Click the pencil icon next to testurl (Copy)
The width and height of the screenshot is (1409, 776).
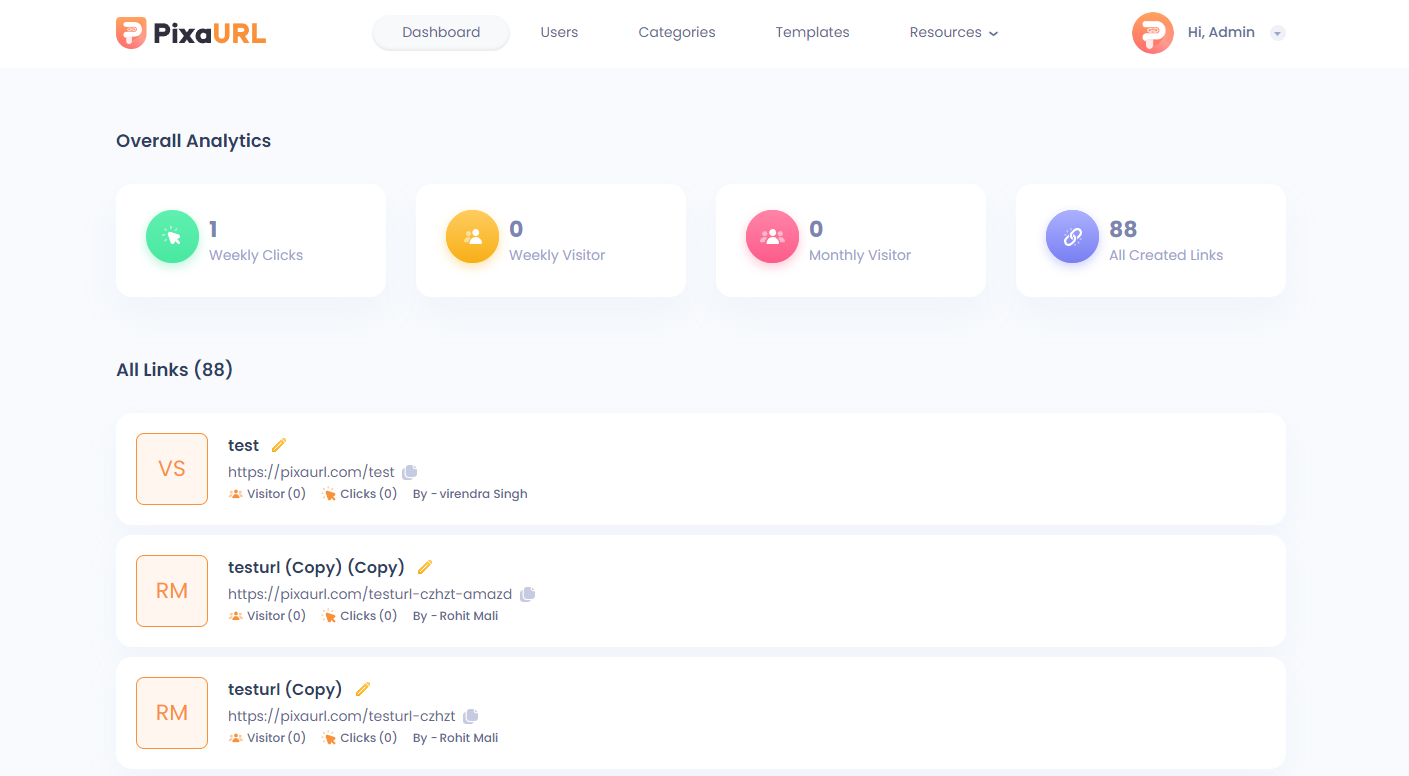[x=363, y=689]
